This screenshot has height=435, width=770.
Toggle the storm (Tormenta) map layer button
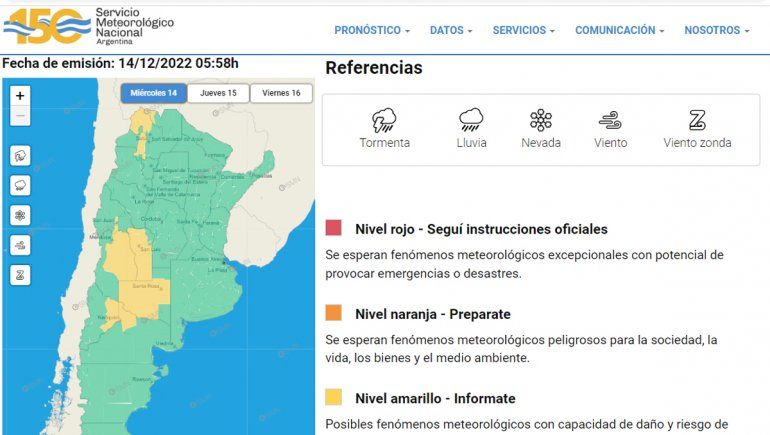[21, 156]
